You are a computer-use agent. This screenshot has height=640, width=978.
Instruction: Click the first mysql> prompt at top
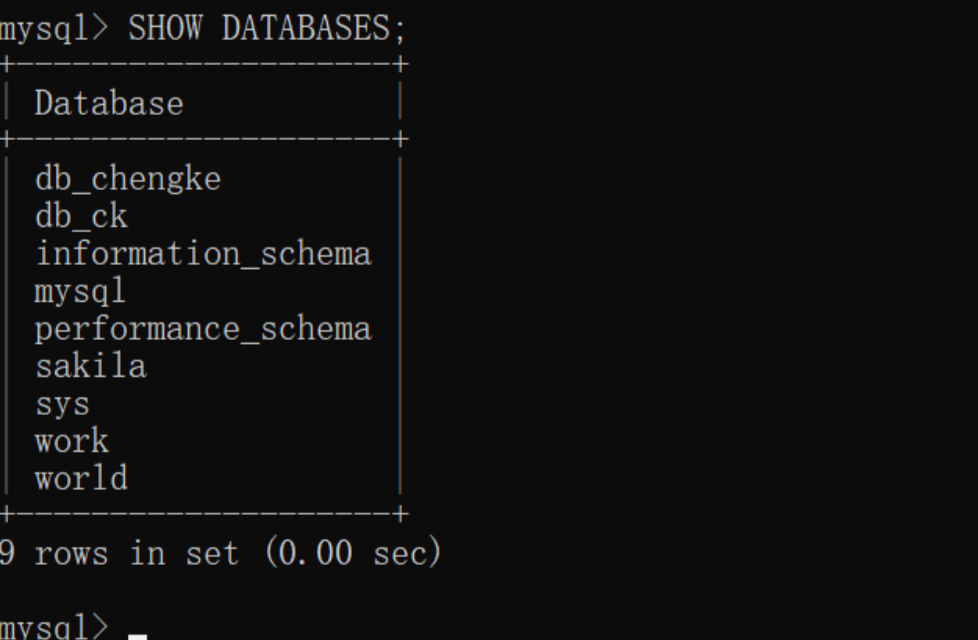pos(53,29)
